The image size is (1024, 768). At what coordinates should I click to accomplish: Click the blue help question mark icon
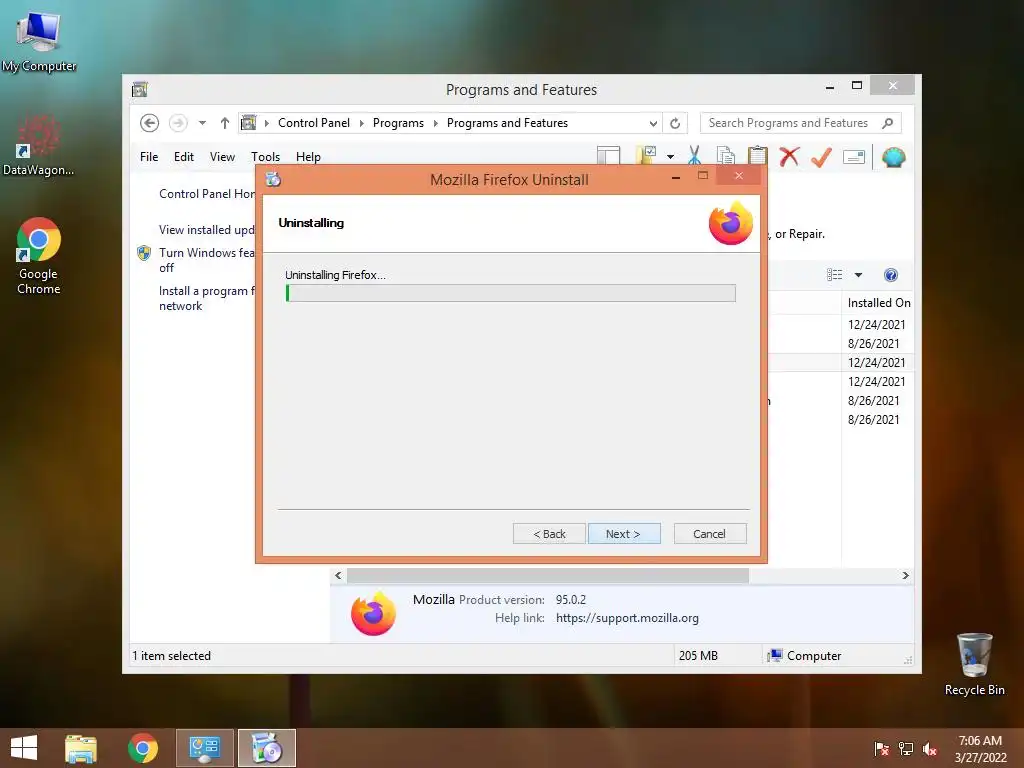click(x=890, y=275)
